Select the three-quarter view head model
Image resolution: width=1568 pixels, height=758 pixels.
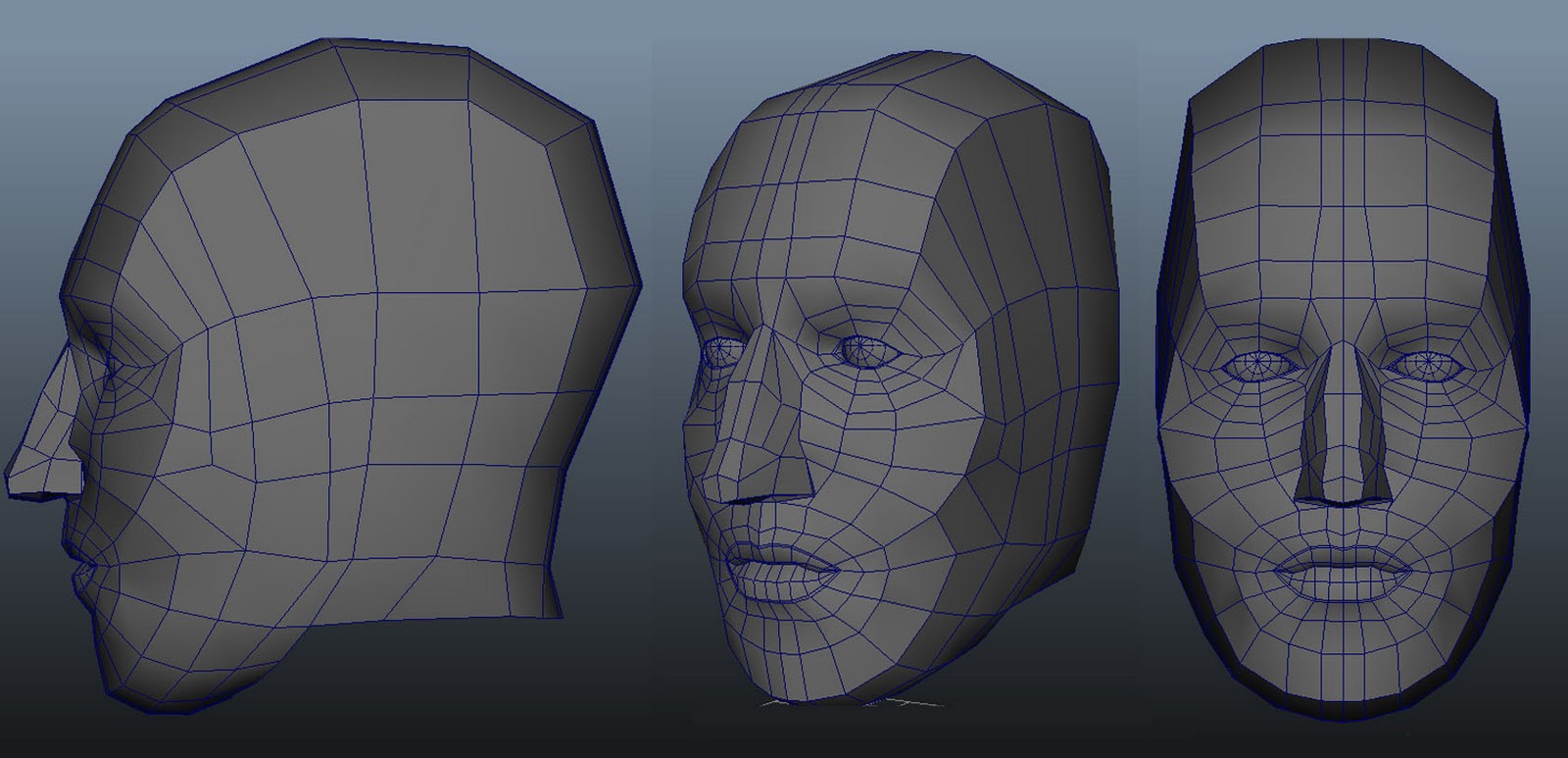(899, 378)
